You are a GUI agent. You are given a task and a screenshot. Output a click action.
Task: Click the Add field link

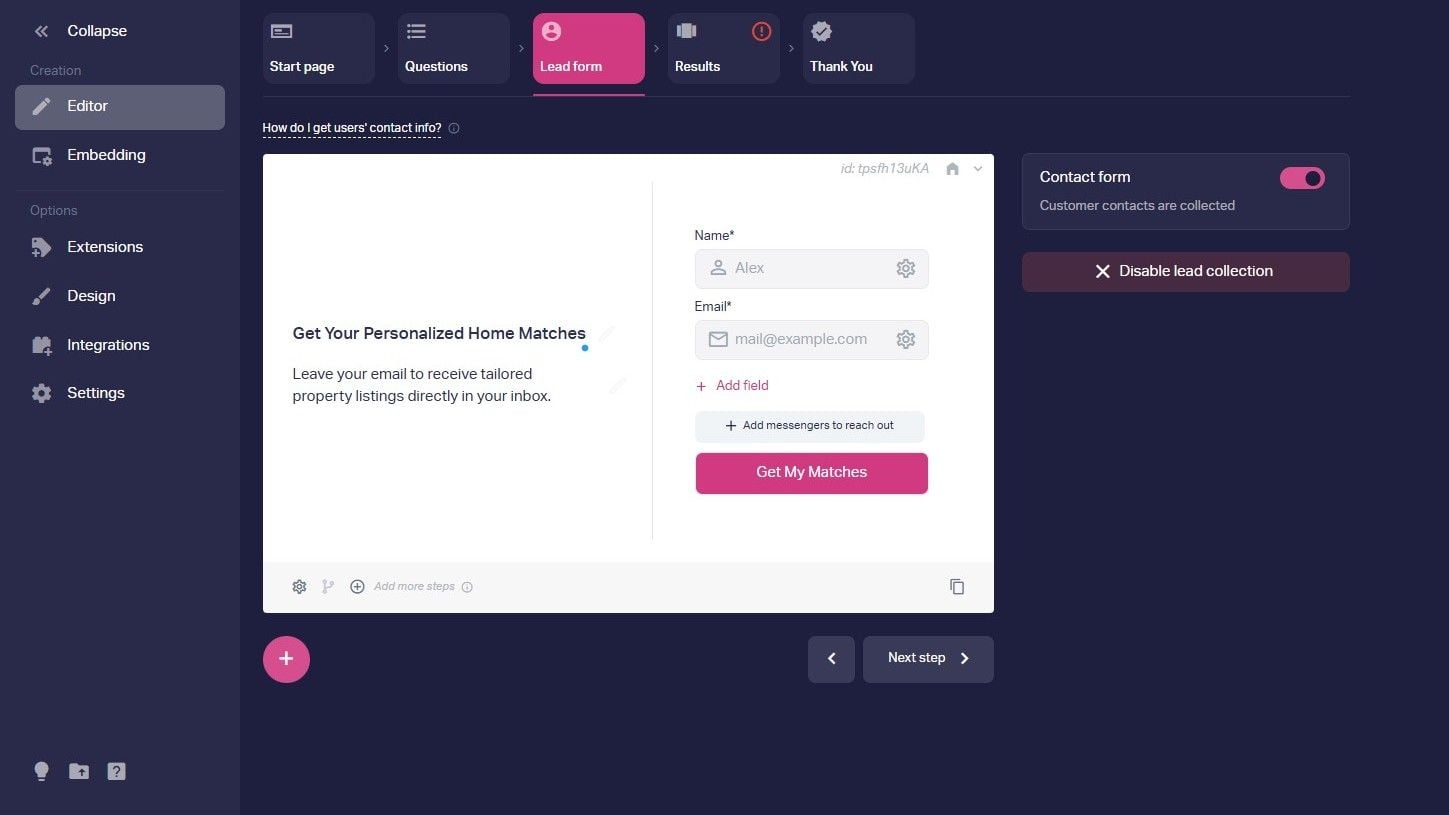pos(732,385)
